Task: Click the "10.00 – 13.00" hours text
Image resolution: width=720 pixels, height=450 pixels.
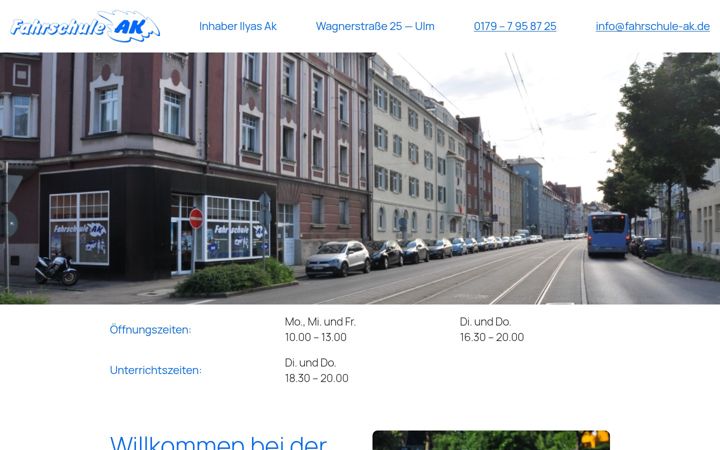Action: coord(315,337)
